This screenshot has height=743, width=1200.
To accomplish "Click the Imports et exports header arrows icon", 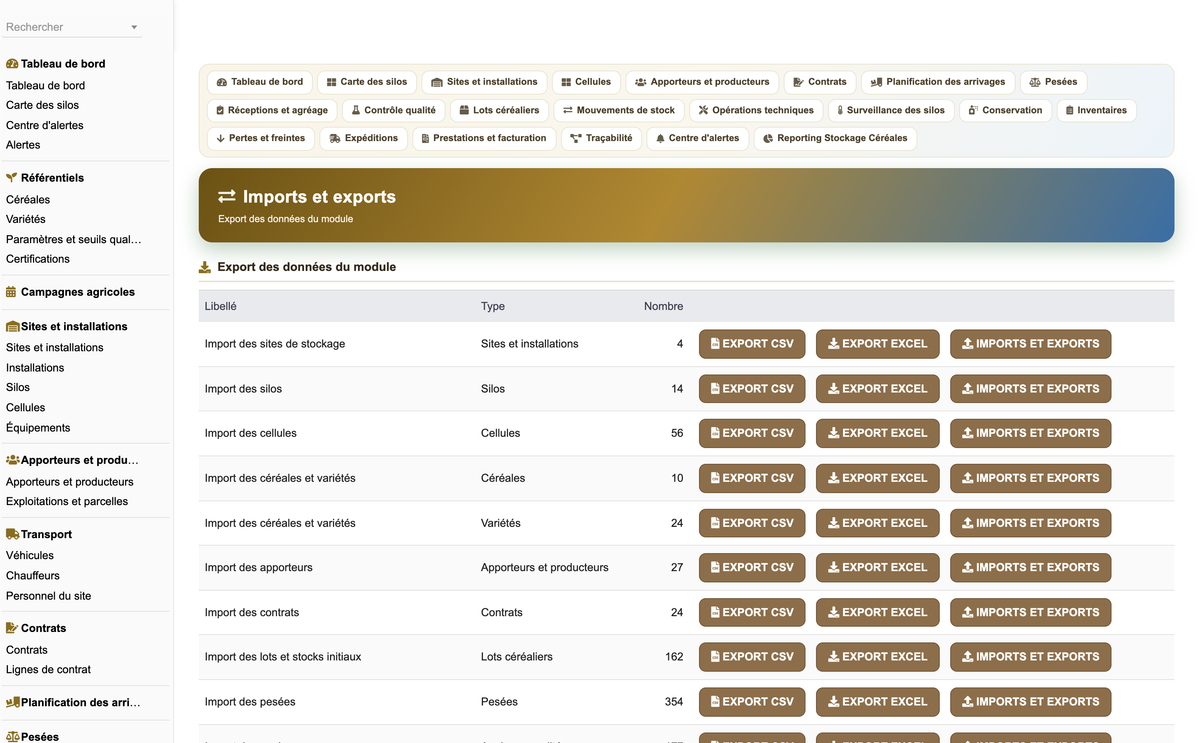I will click(227, 197).
